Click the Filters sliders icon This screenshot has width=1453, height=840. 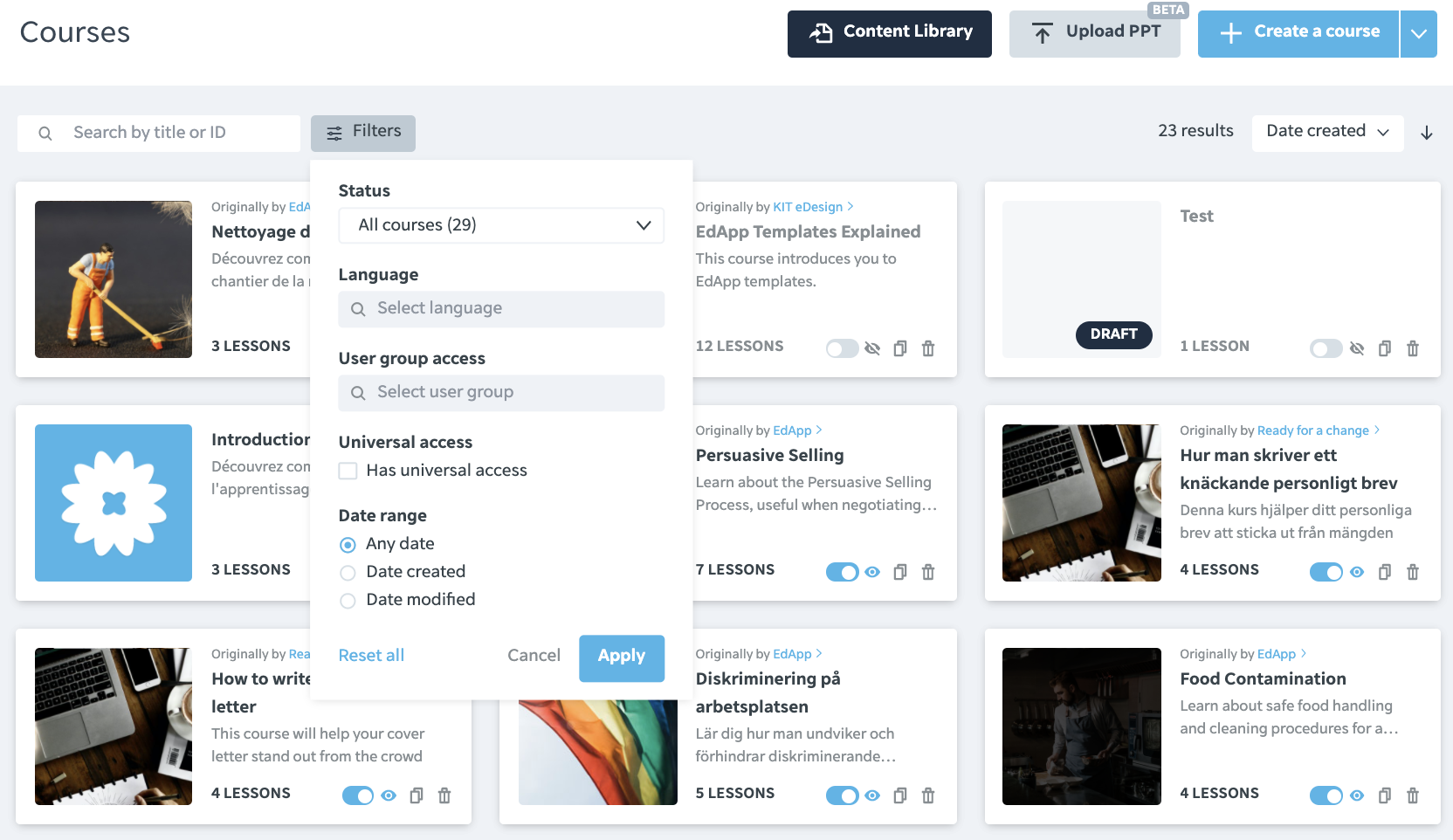(334, 133)
